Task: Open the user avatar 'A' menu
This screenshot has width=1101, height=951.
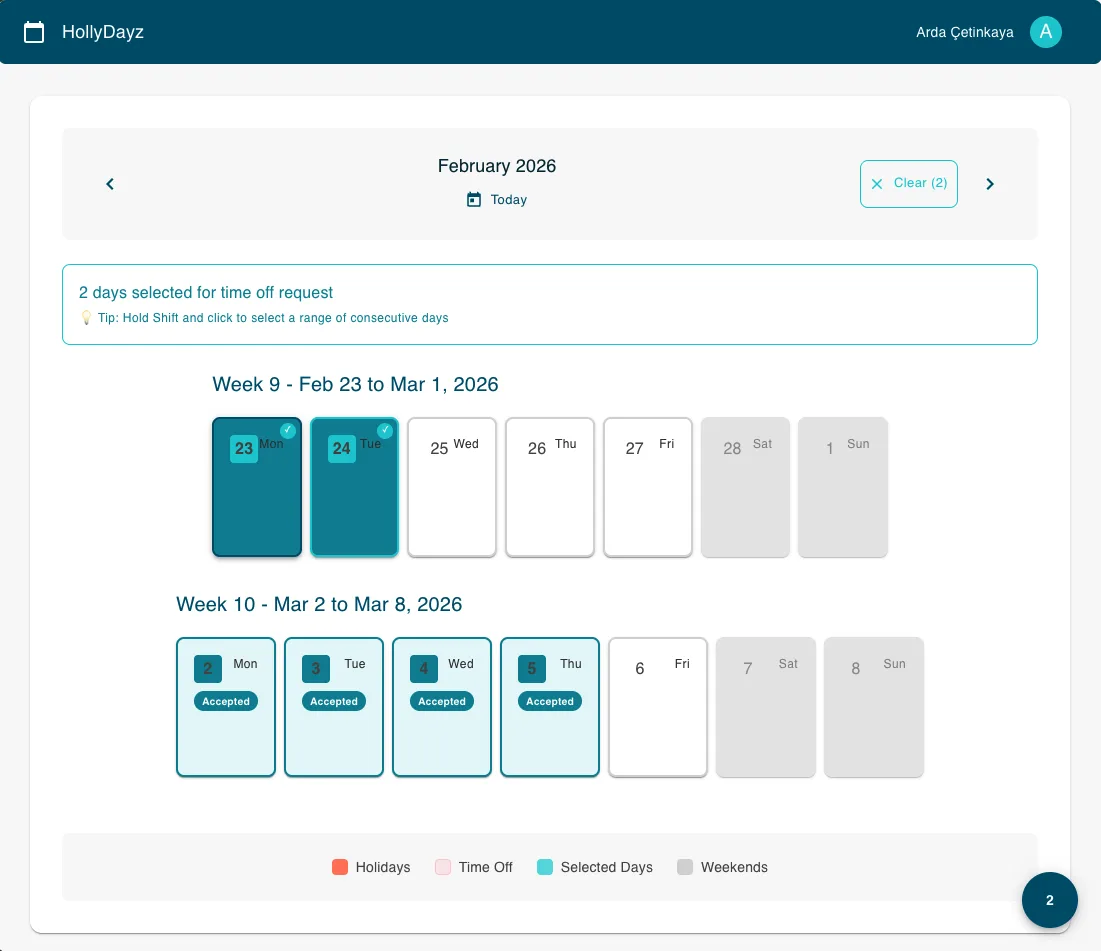Action: coord(1045,32)
